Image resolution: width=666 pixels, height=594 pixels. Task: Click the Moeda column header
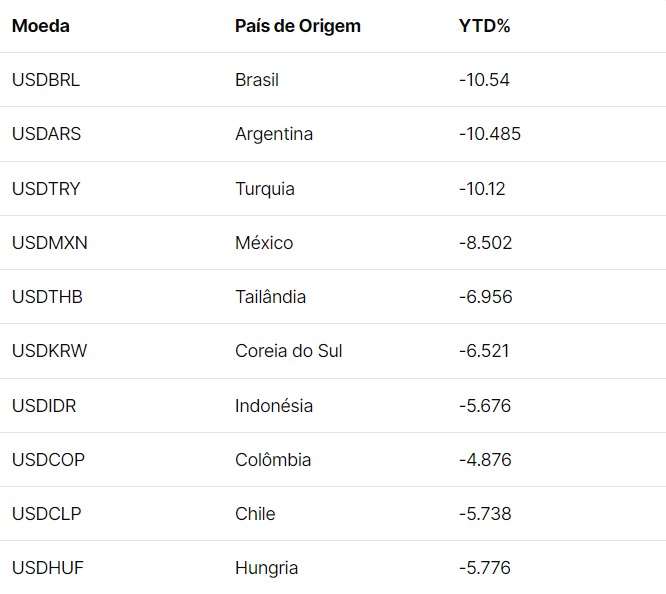click(41, 26)
